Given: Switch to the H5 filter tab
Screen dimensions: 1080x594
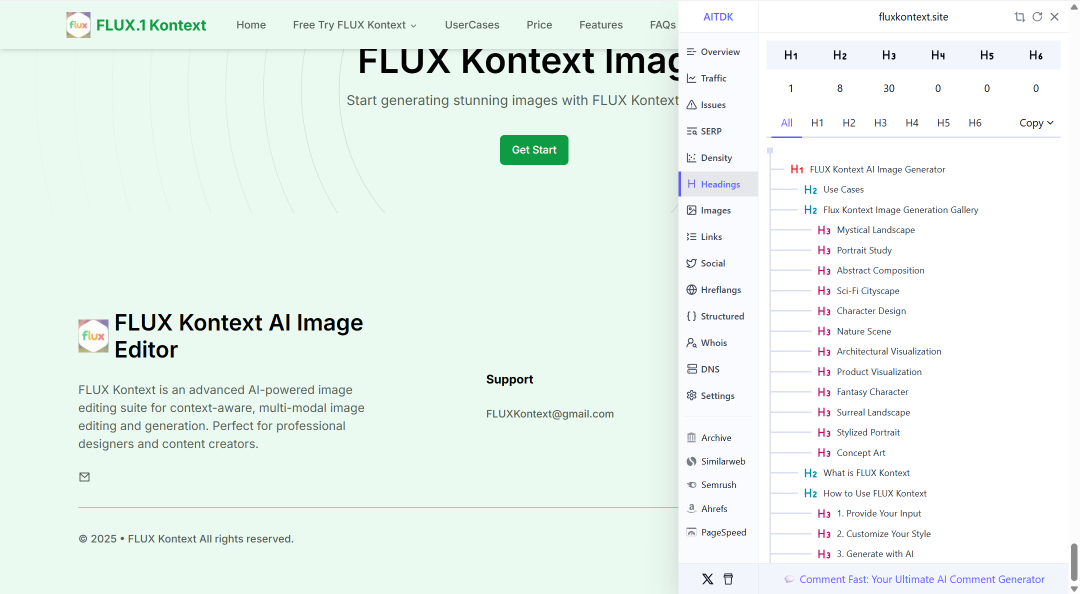Looking at the screenshot, I should 943,123.
